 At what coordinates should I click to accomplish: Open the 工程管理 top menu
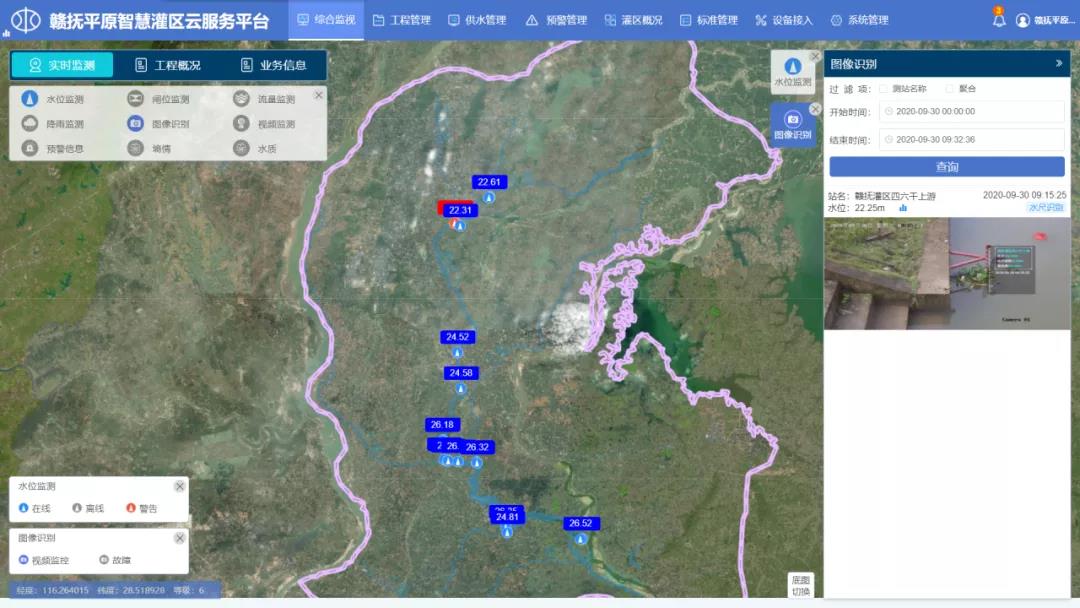tap(401, 20)
